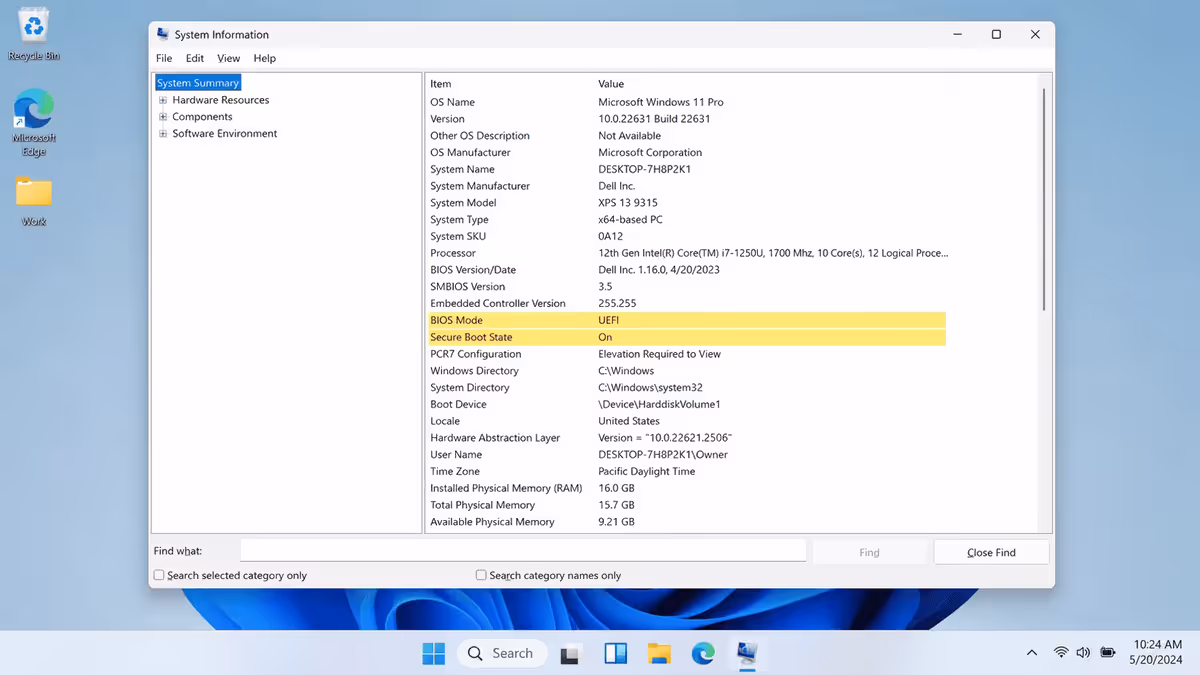Open the Work folder on desktop
1200x675 pixels.
point(34,201)
